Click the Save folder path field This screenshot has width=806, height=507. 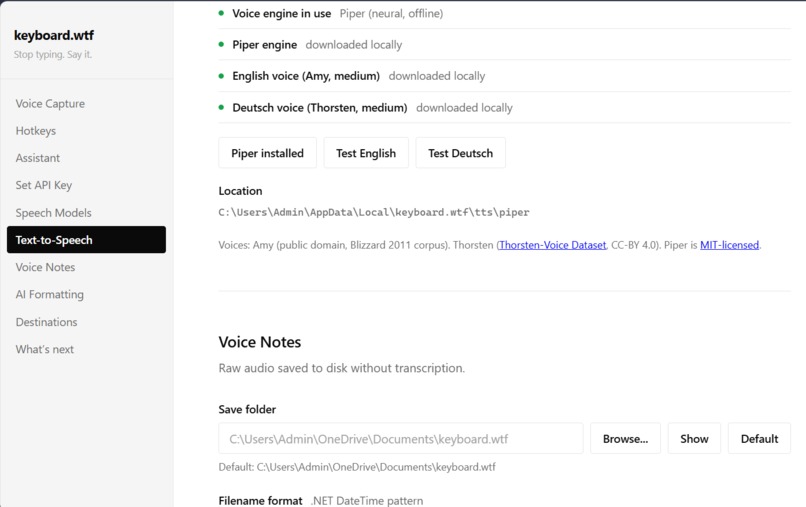point(401,439)
